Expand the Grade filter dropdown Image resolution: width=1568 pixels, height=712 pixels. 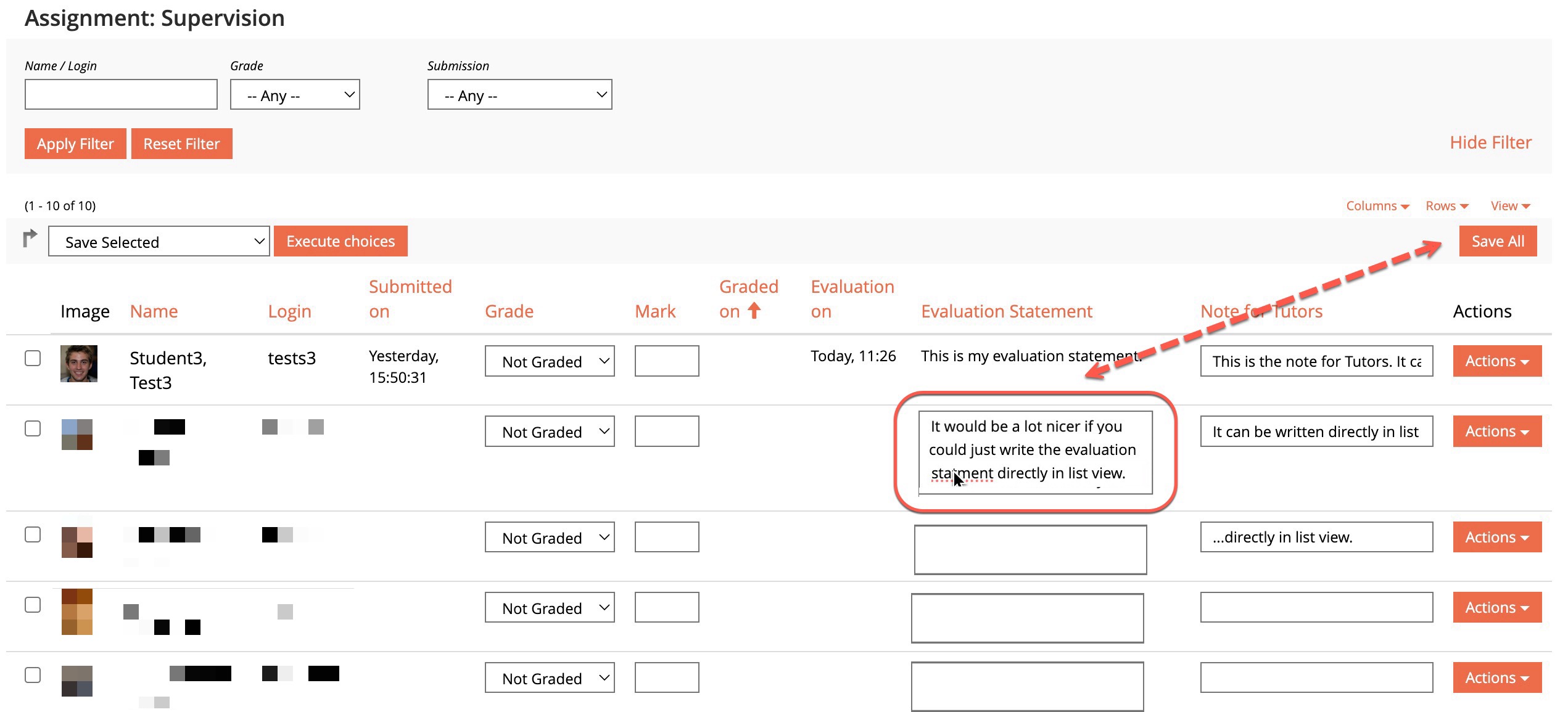click(295, 95)
